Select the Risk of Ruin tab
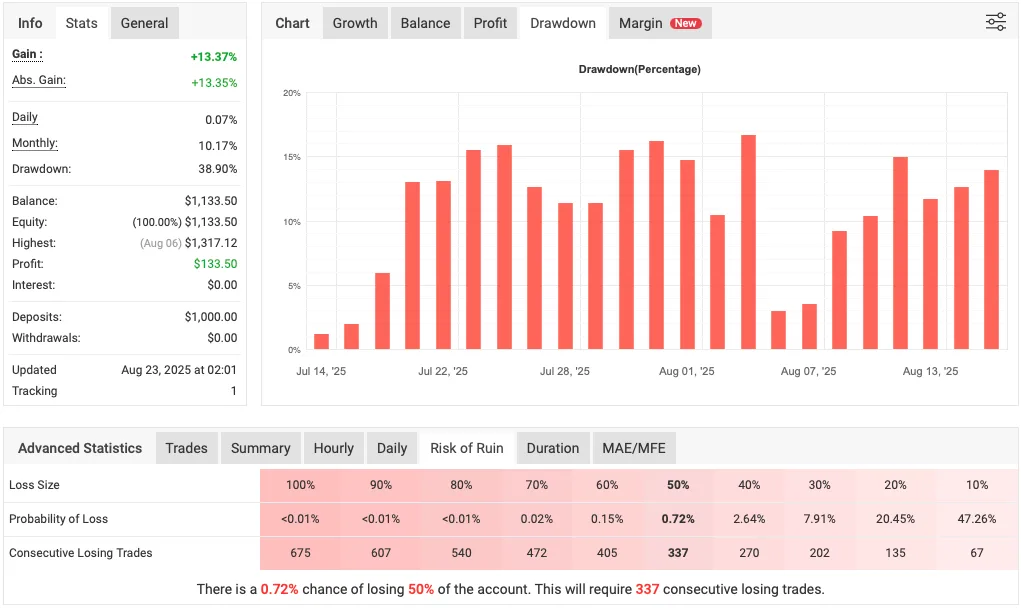Screen dimensions: 1021x608 [x=466, y=447]
